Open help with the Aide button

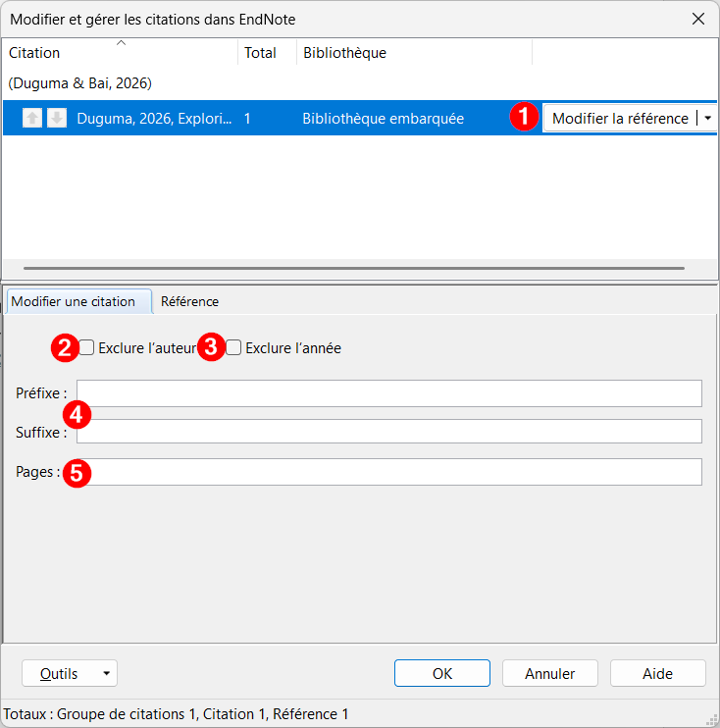pyautogui.click(x=657, y=673)
